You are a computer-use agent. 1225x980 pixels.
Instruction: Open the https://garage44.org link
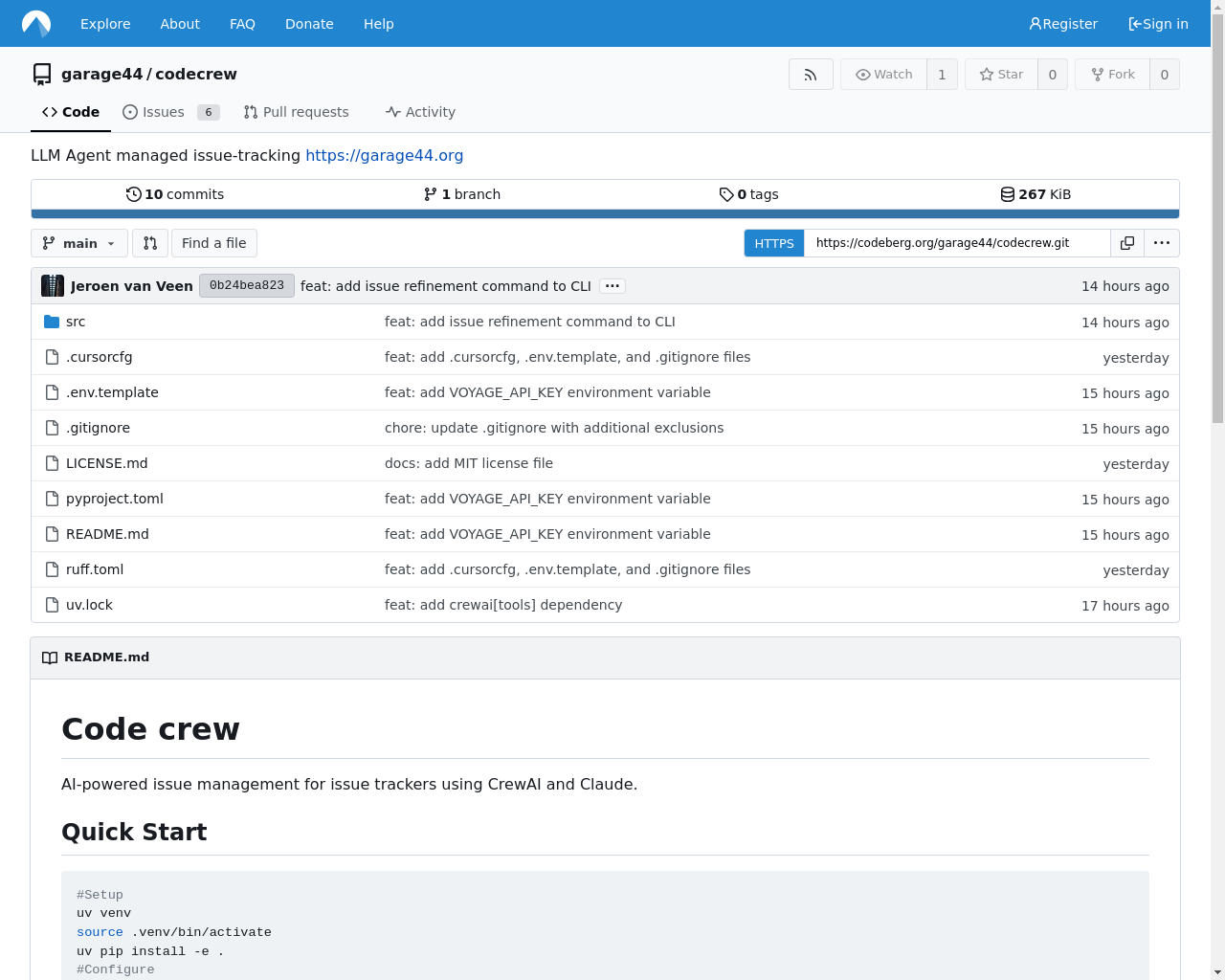(384, 155)
